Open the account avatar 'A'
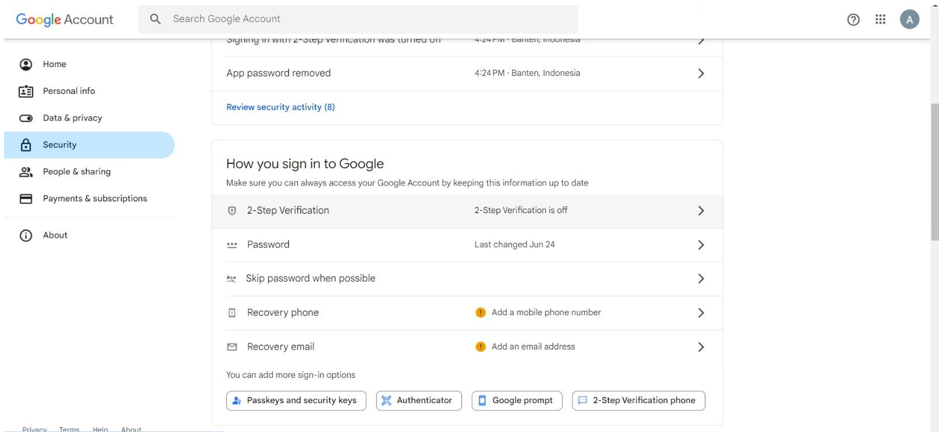This screenshot has width=939, height=432. point(909,20)
